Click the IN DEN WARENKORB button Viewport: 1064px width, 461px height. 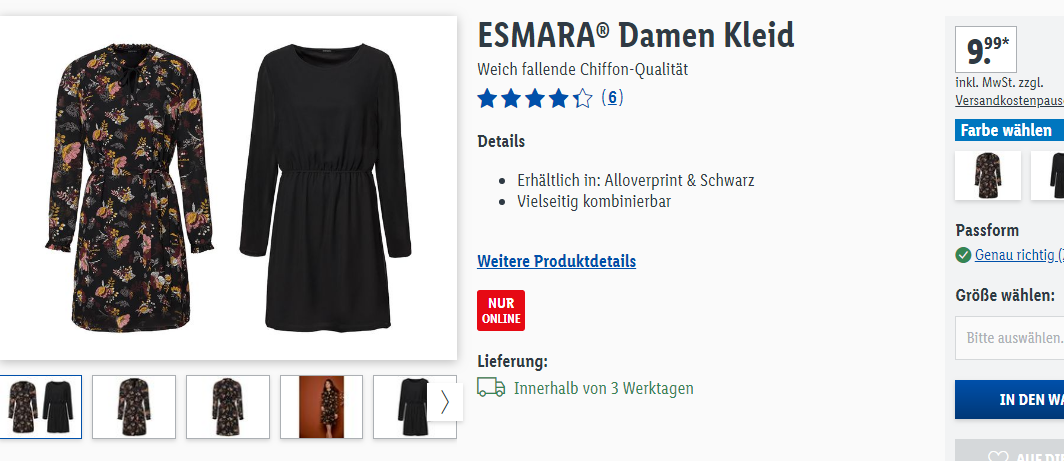click(x=1010, y=399)
